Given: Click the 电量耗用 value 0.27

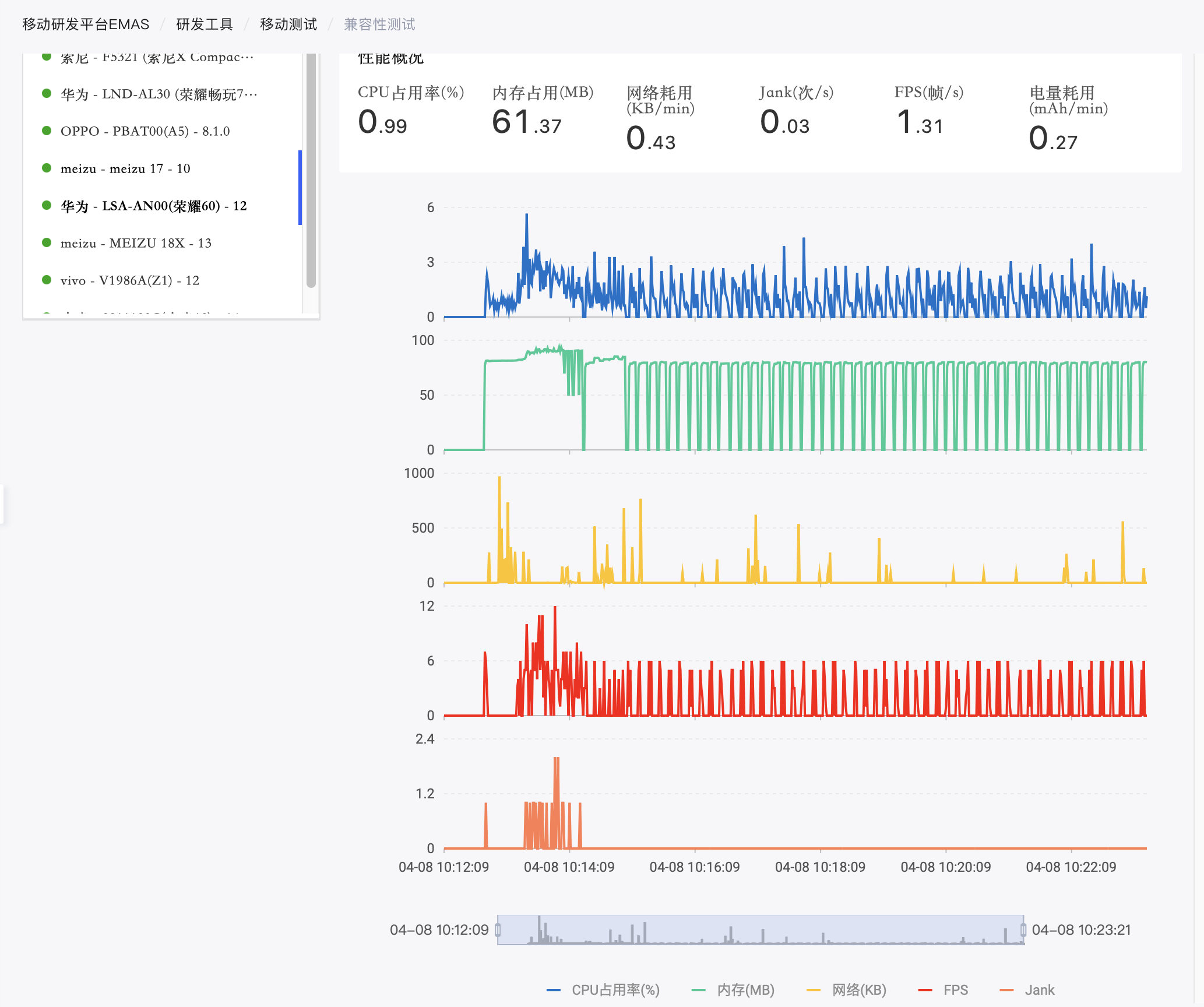Looking at the screenshot, I should [1053, 139].
